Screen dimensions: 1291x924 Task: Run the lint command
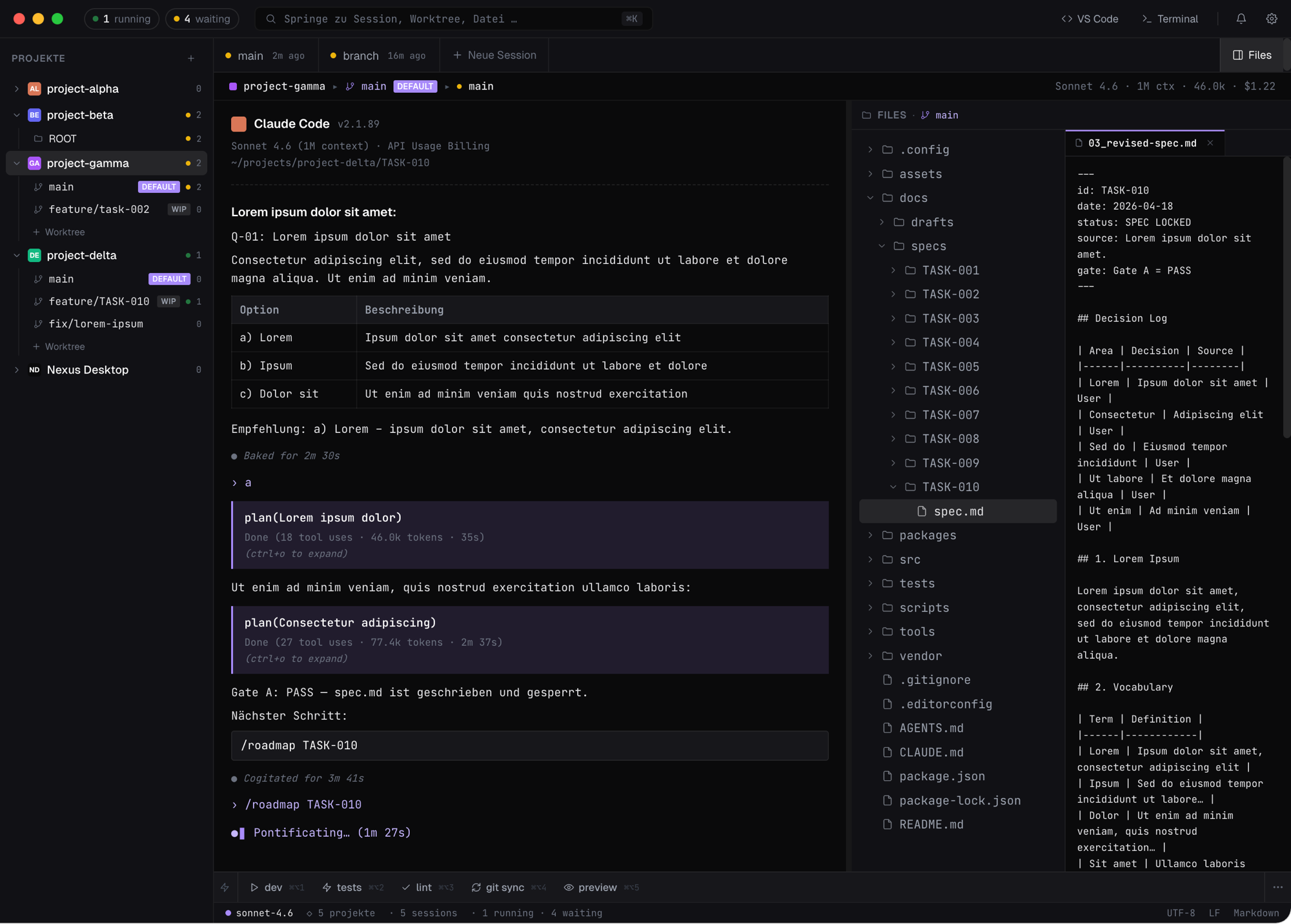click(427, 887)
